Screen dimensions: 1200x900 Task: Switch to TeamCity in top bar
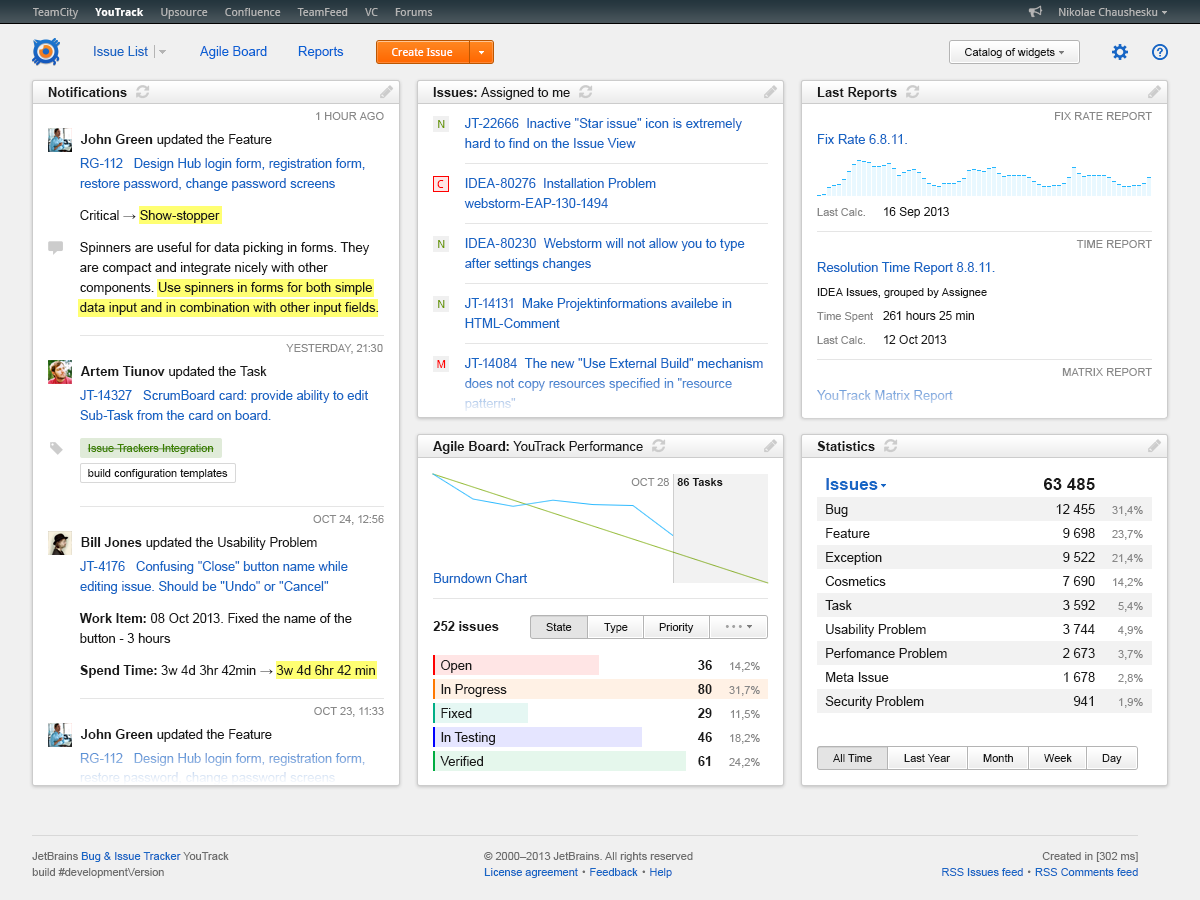[x=54, y=12]
